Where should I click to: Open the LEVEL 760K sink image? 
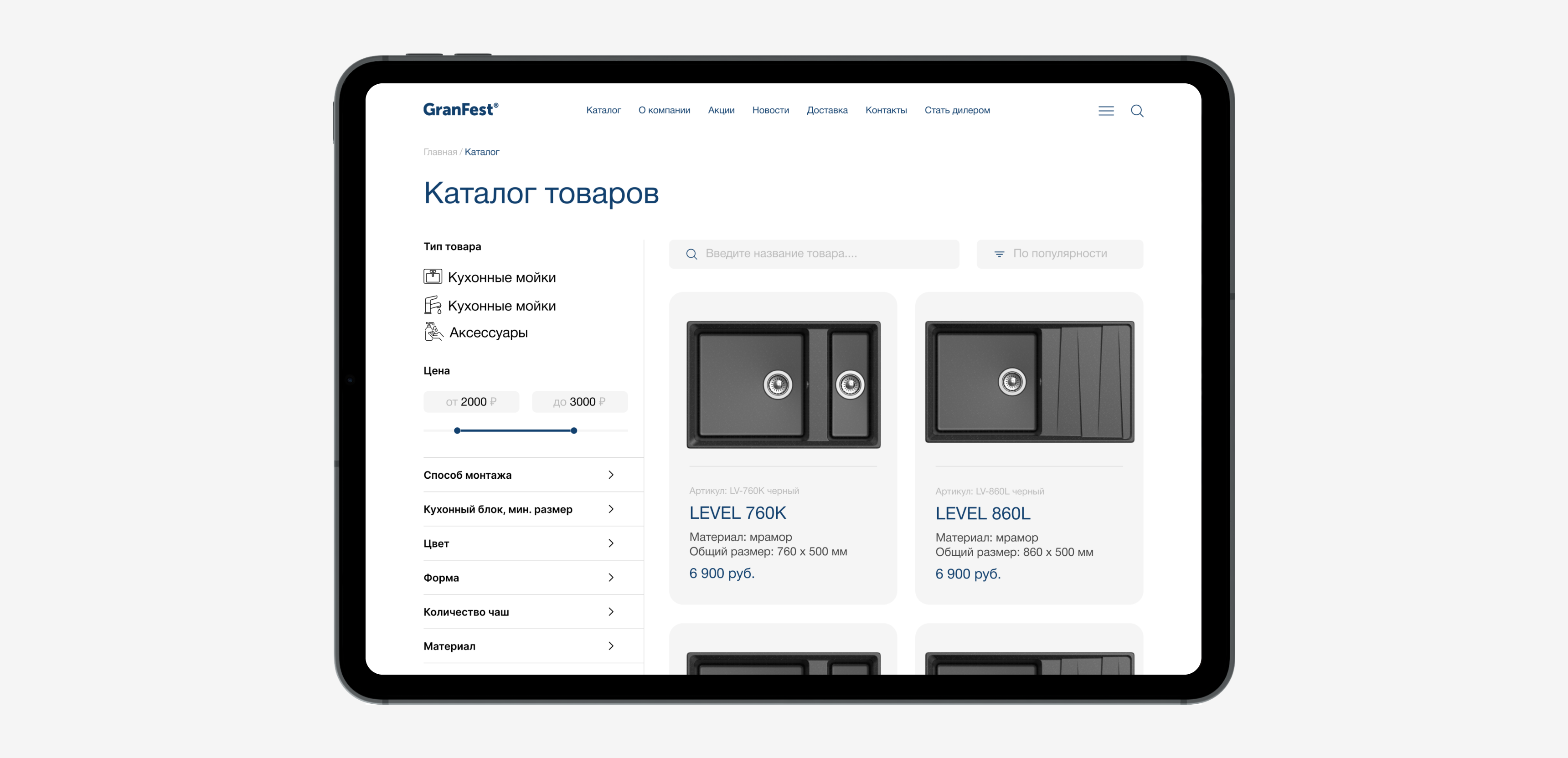click(x=784, y=384)
